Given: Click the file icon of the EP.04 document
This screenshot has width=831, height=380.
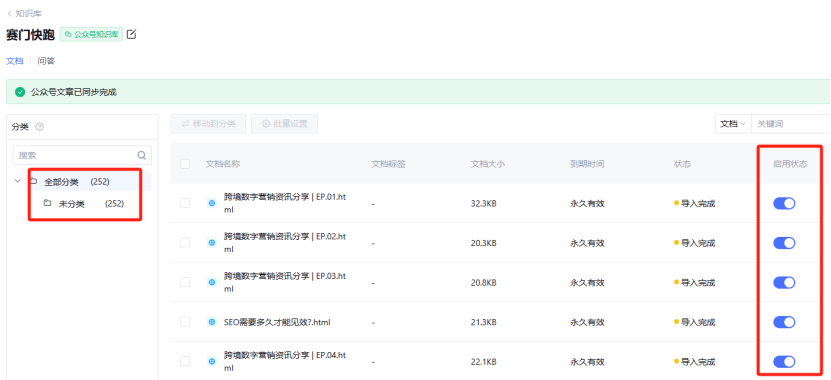Looking at the screenshot, I should click(212, 361).
